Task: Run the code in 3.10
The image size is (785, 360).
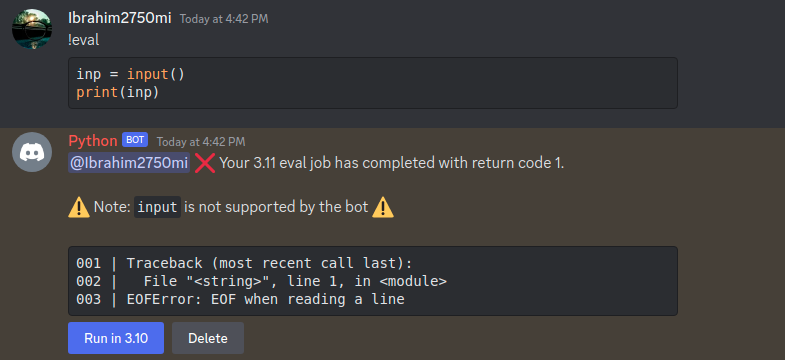Action: coord(116,338)
